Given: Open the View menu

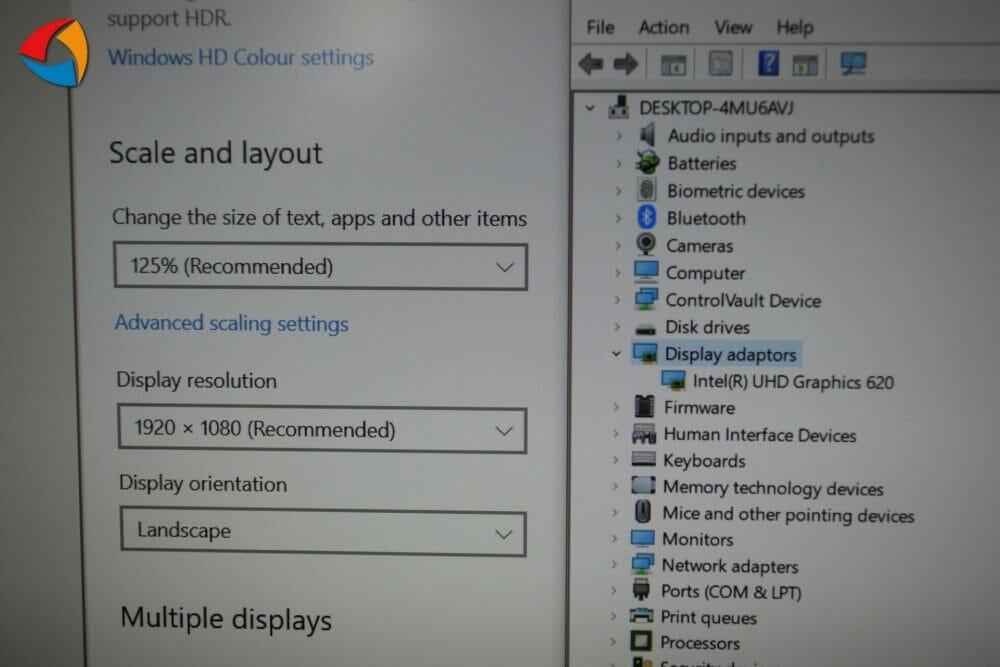Looking at the screenshot, I should [x=733, y=27].
